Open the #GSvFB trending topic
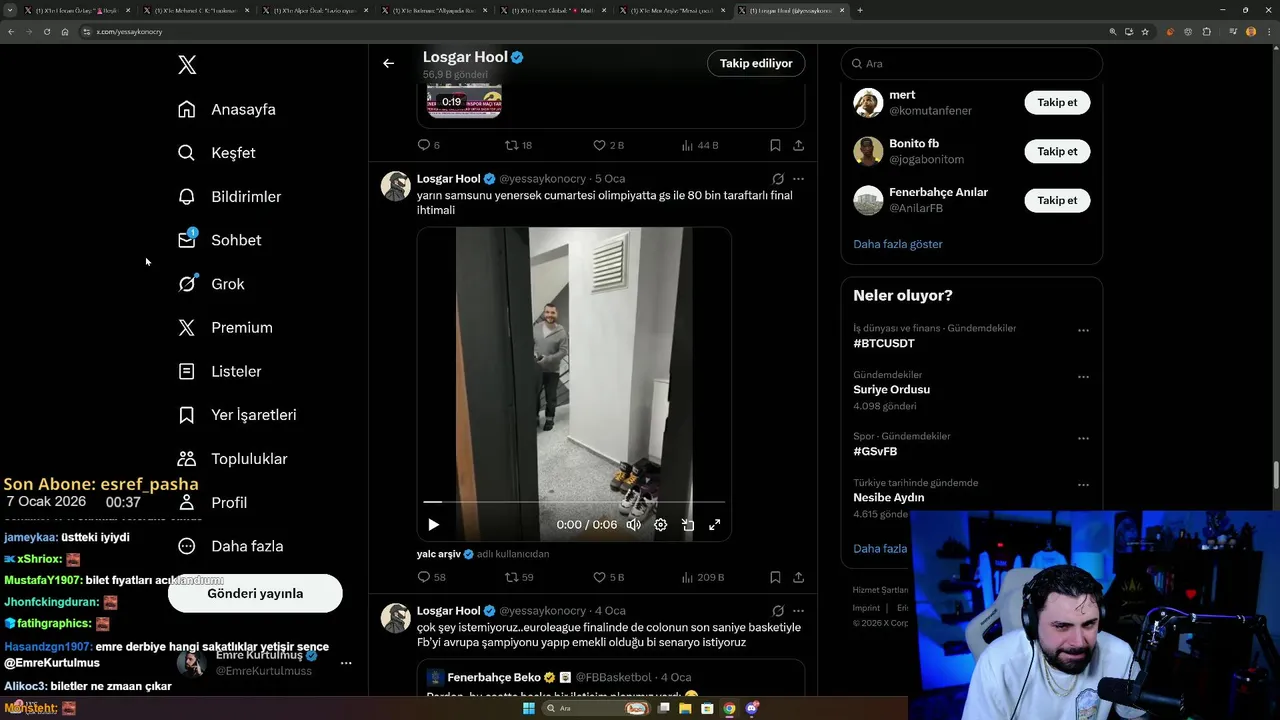 (x=875, y=451)
